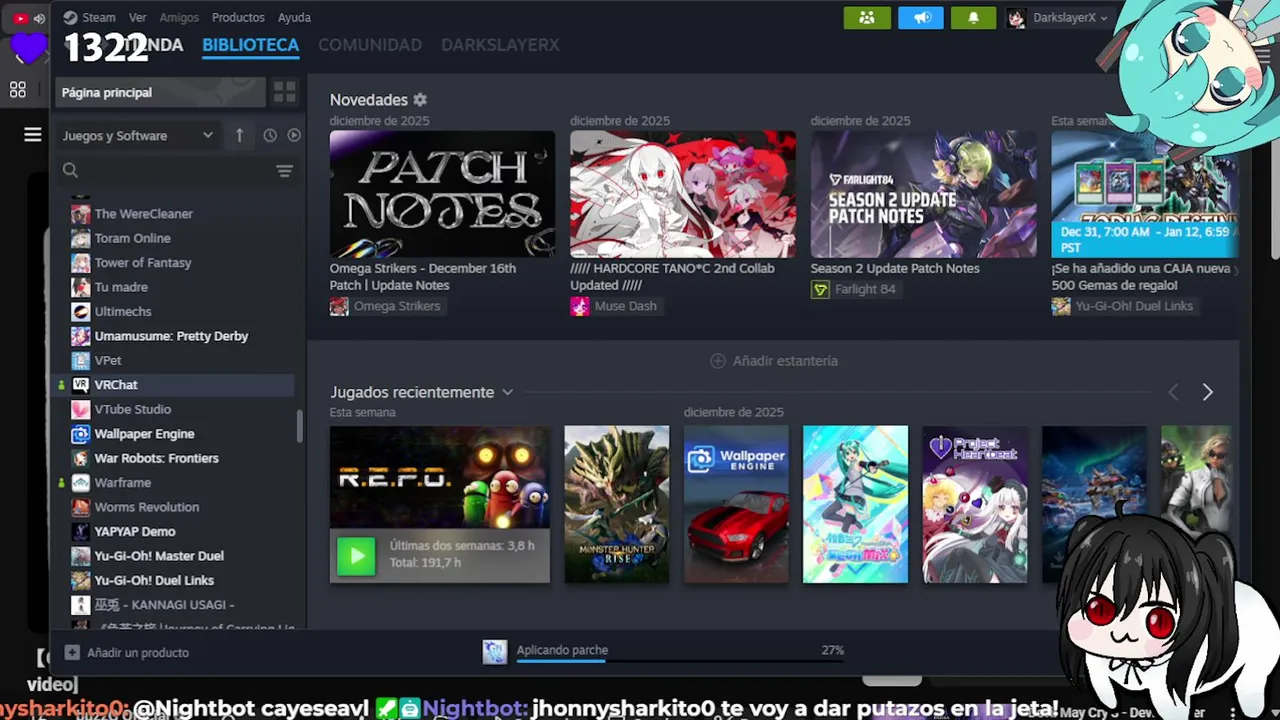Open the Productos menu
The height and width of the screenshot is (720, 1280).
(238, 17)
